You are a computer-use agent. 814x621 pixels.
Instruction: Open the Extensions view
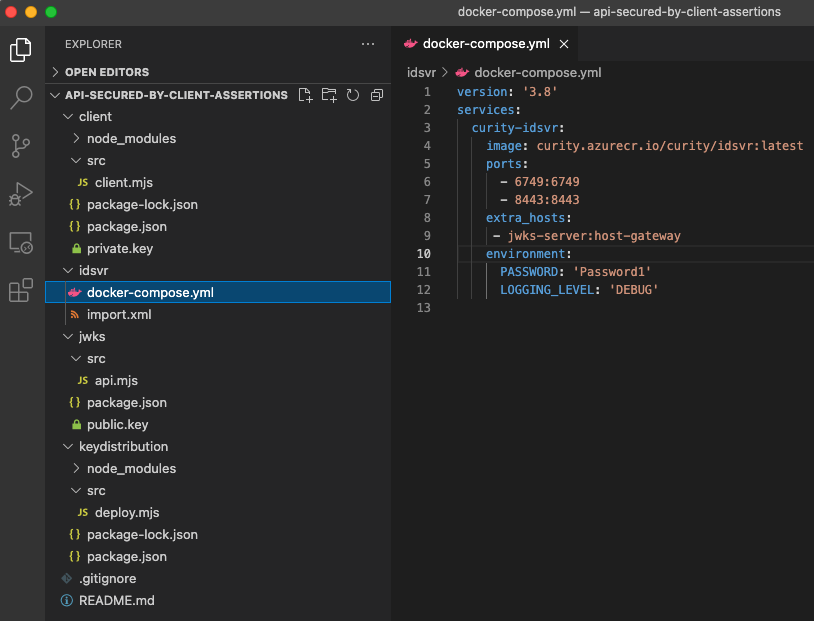20,290
